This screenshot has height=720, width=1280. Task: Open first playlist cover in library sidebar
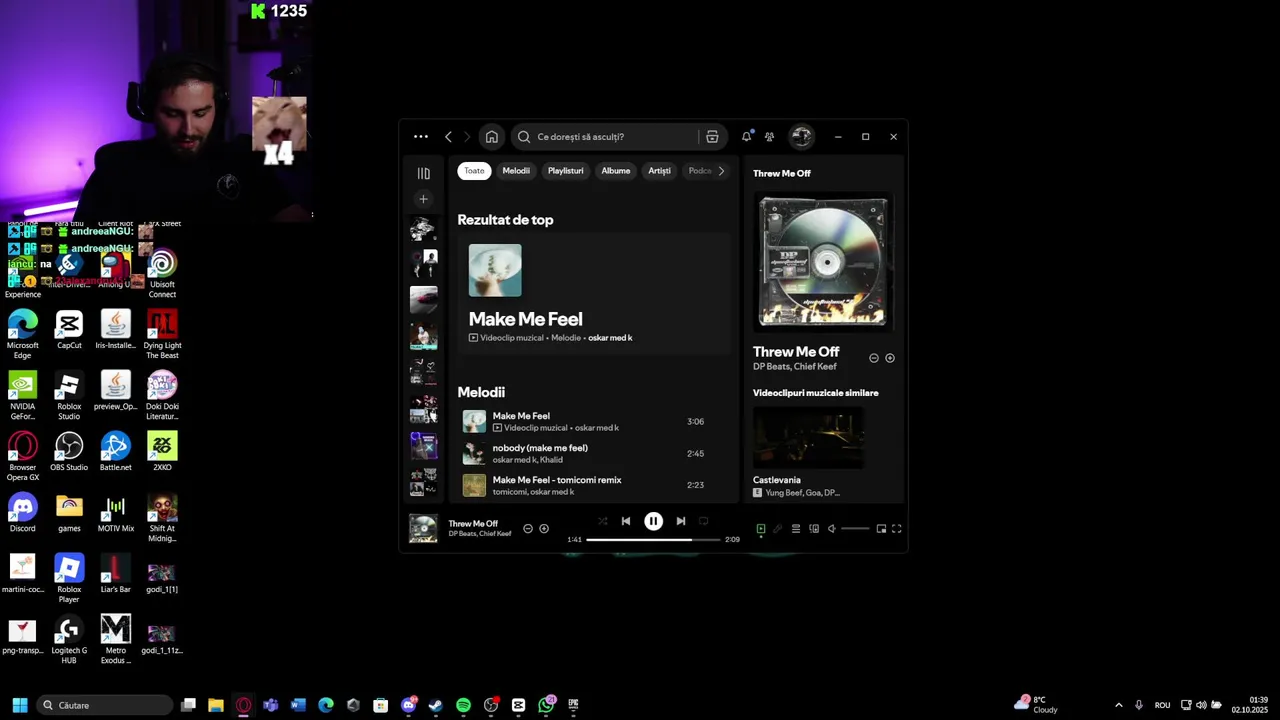[x=423, y=229]
